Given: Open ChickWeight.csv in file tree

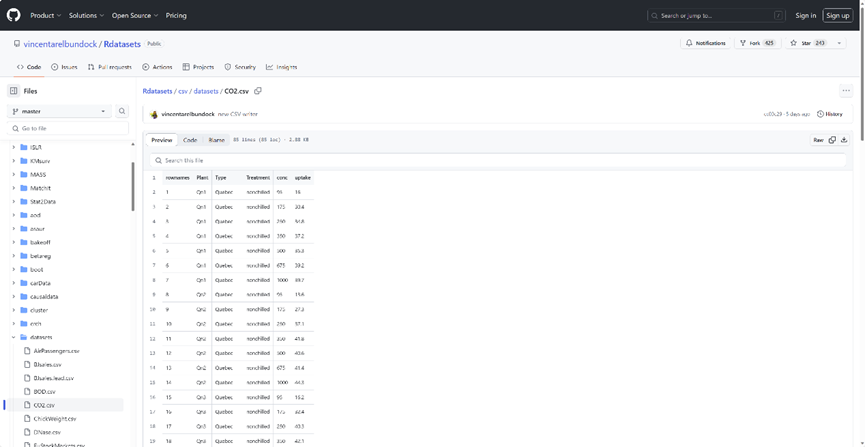Looking at the screenshot, I should point(55,419).
